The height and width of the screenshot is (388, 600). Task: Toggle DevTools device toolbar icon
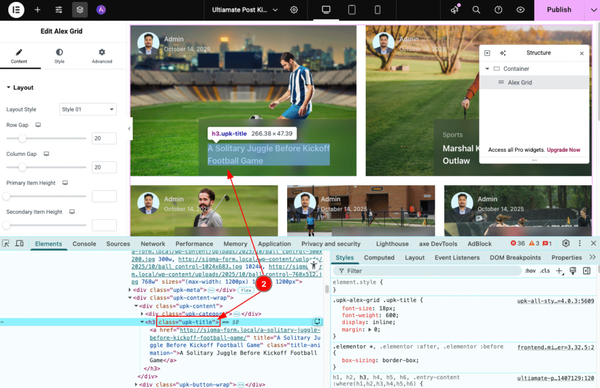[x=19, y=243]
